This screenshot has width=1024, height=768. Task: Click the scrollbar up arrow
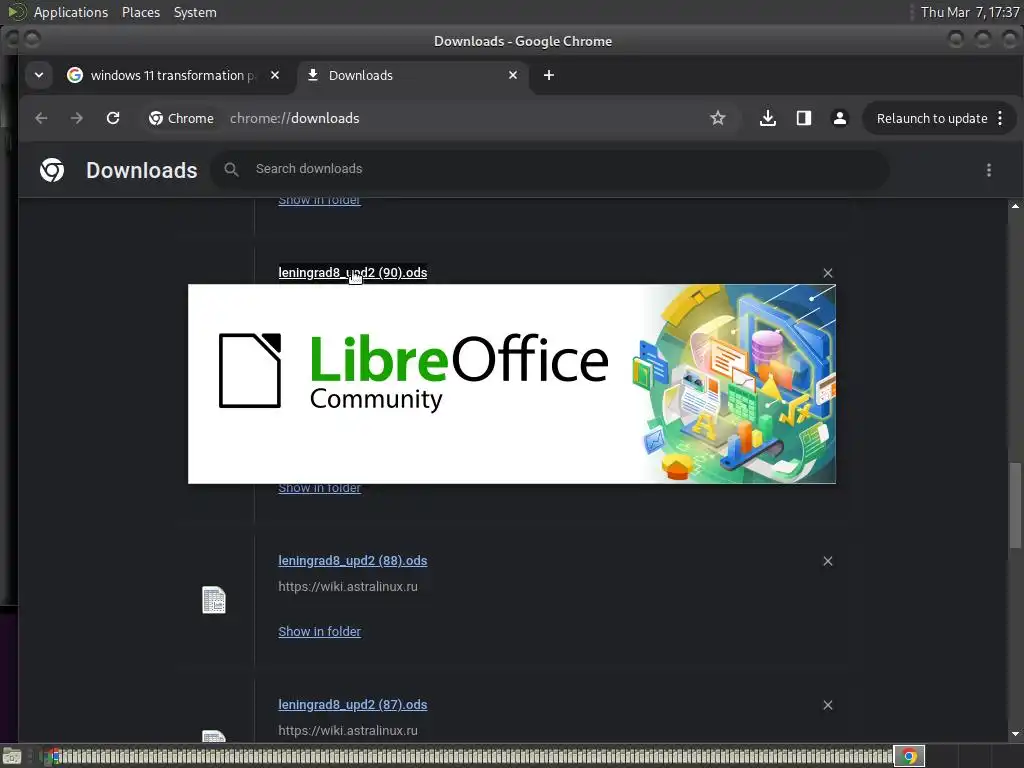click(x=1015, y=206)
